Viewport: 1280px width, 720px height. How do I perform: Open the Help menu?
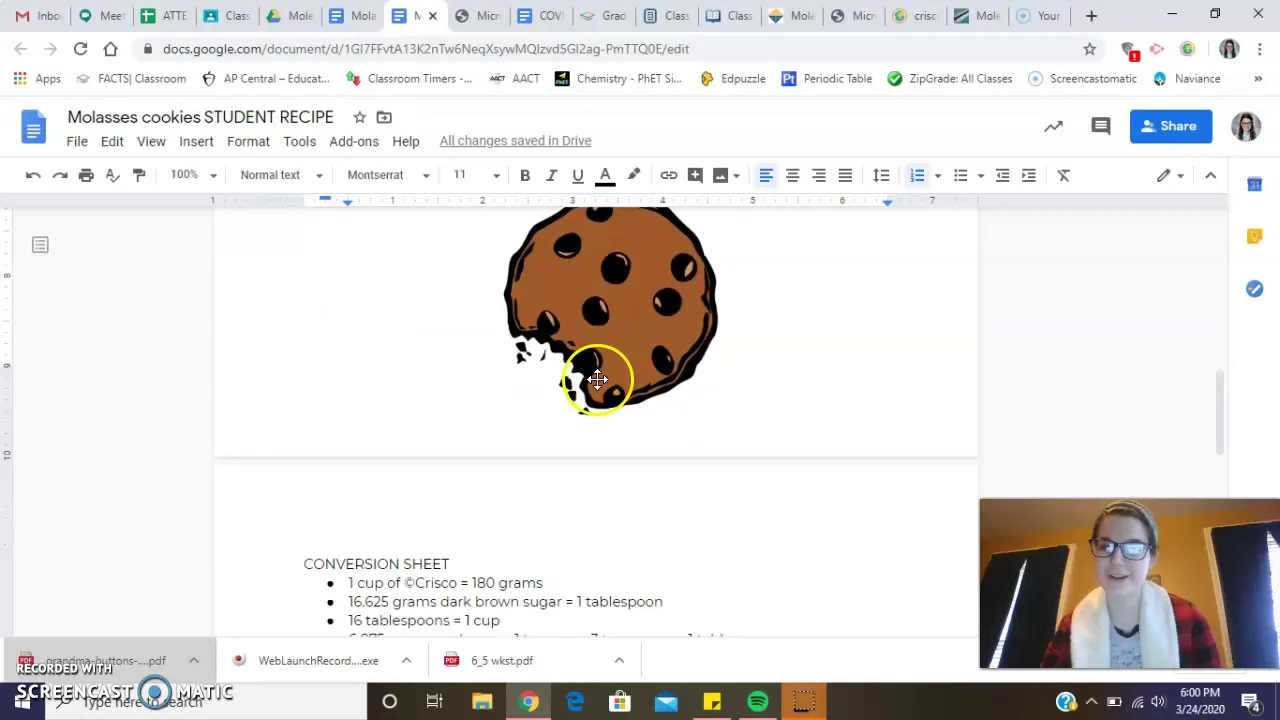pos(406,141)
